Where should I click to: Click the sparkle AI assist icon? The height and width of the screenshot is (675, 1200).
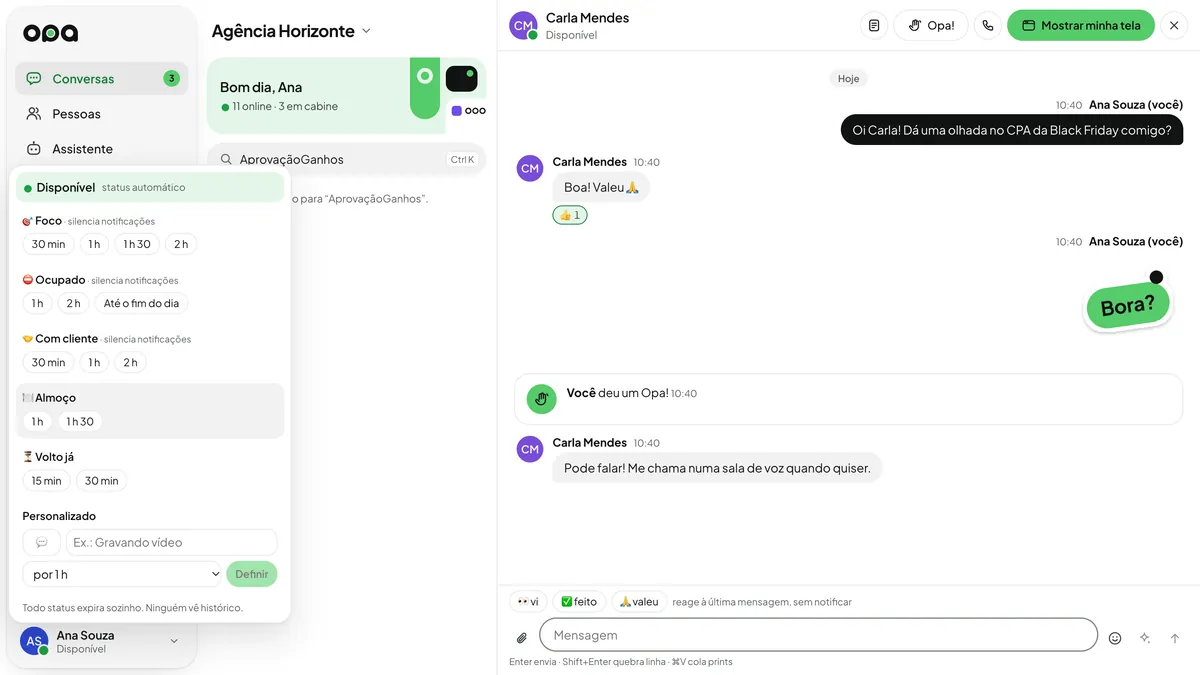point(1145,638)
